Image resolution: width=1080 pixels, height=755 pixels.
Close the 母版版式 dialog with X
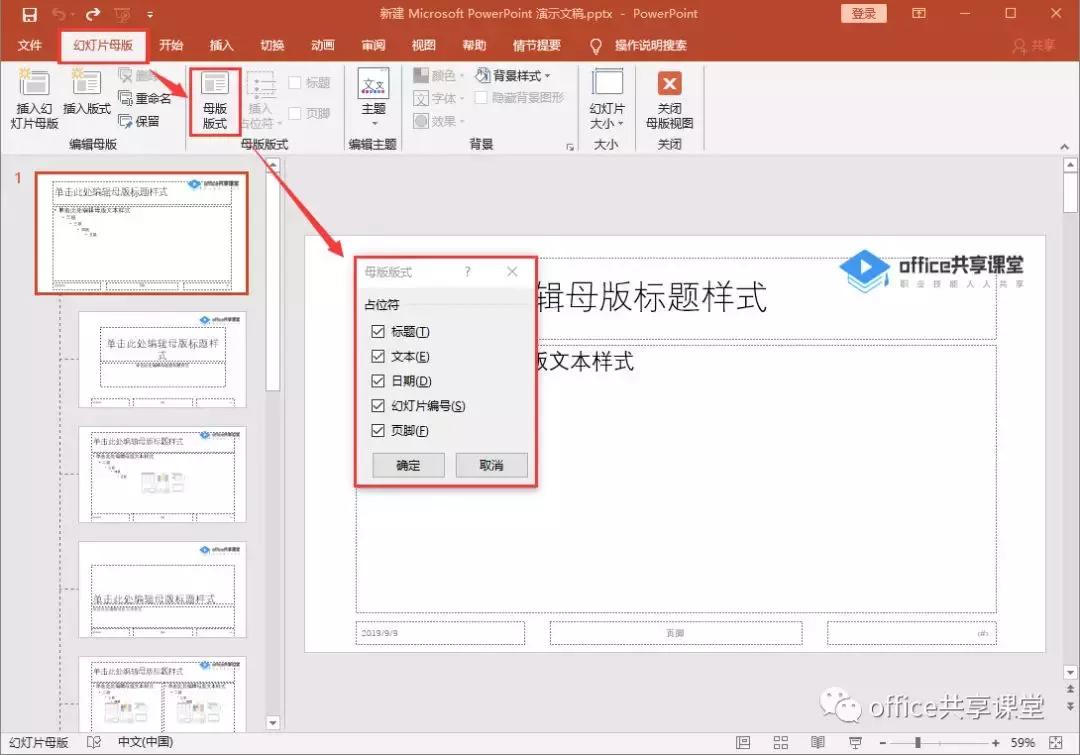[512, 271]
